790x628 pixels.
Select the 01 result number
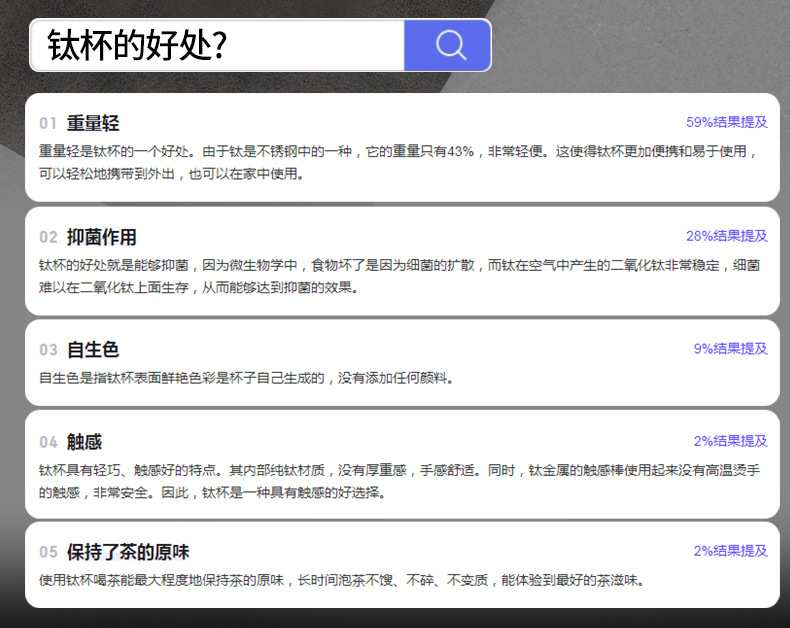click(x=48, y=123)
